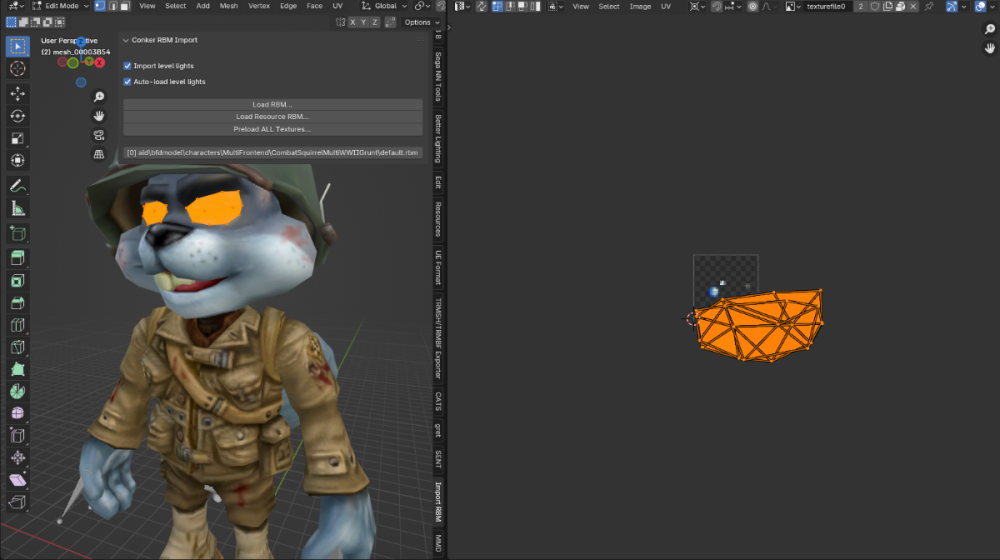1000x560 pixels.
Task: Toggle camera view in 3D viewport
Action: [99, 135]
